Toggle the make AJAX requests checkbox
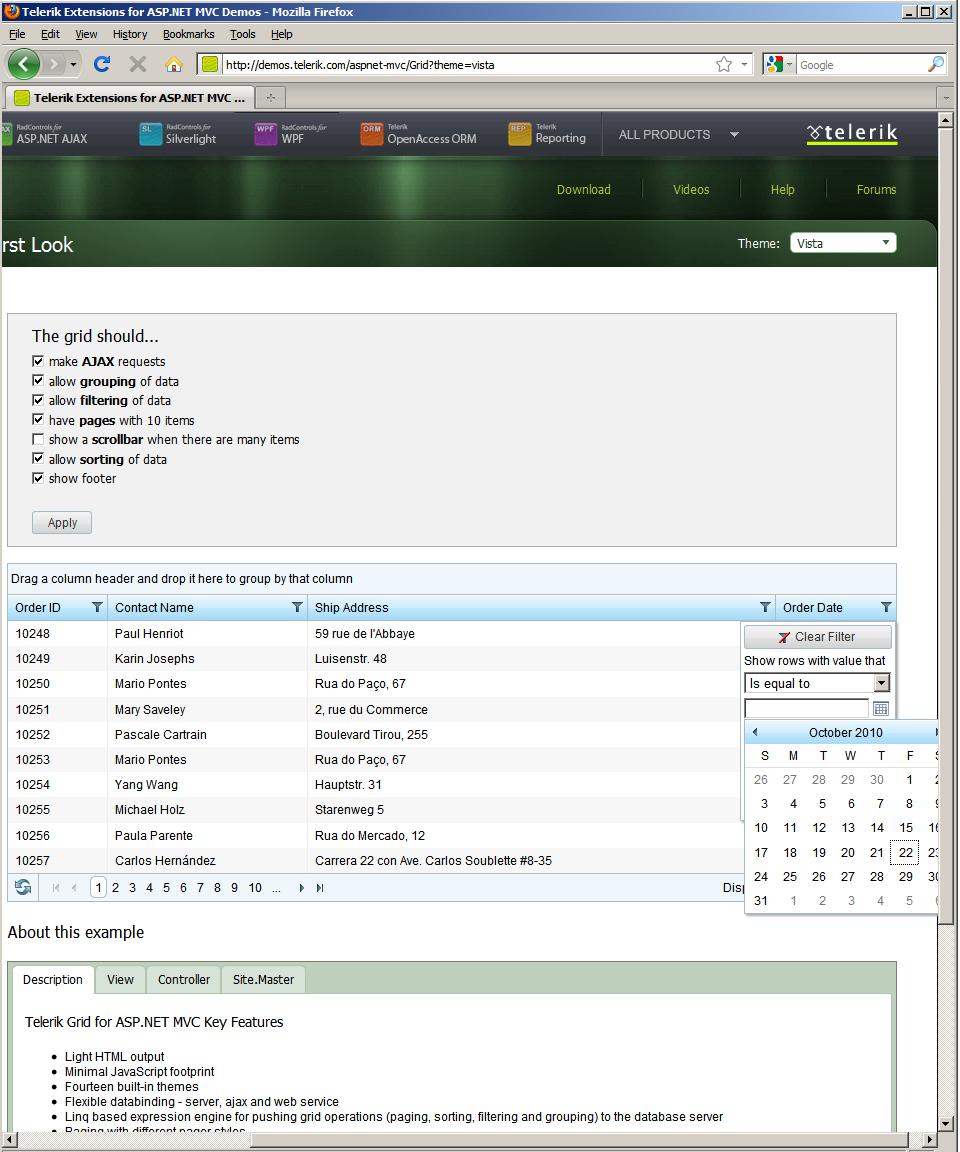960x1152 pixels. pyautogui.click(x=38, y=361)
